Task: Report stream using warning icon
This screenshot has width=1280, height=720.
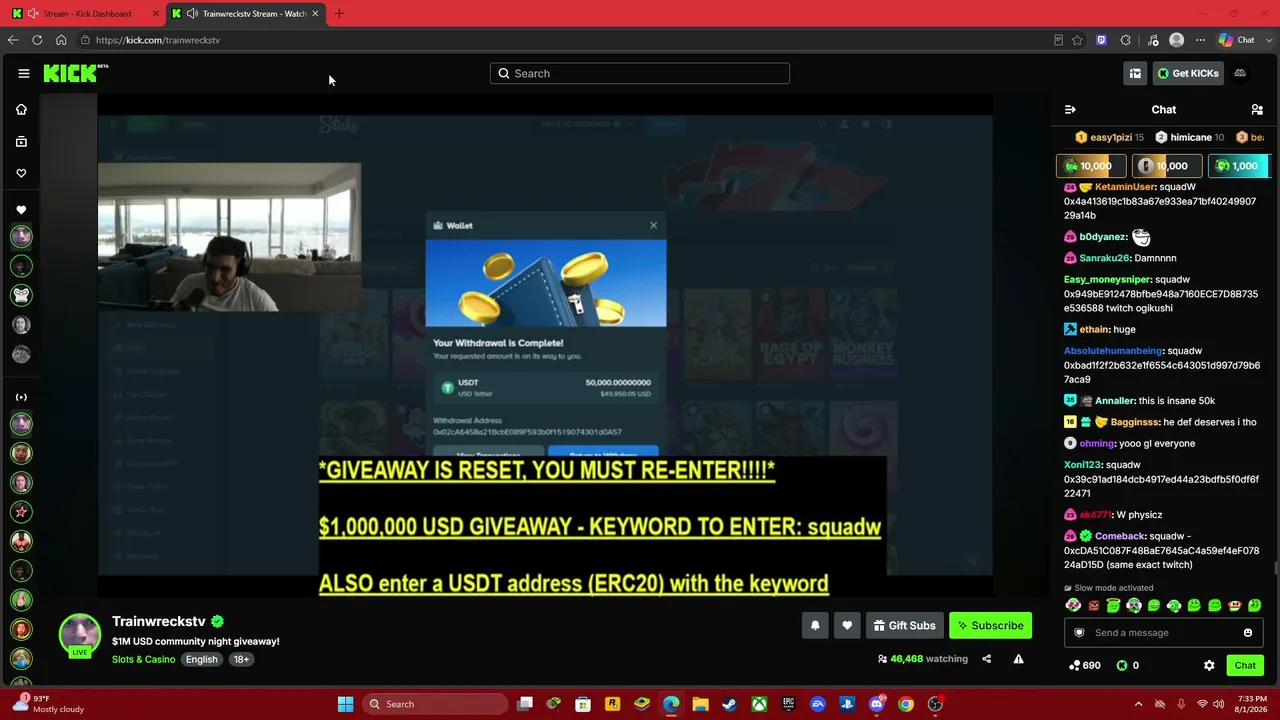Action: point(1018,659)
